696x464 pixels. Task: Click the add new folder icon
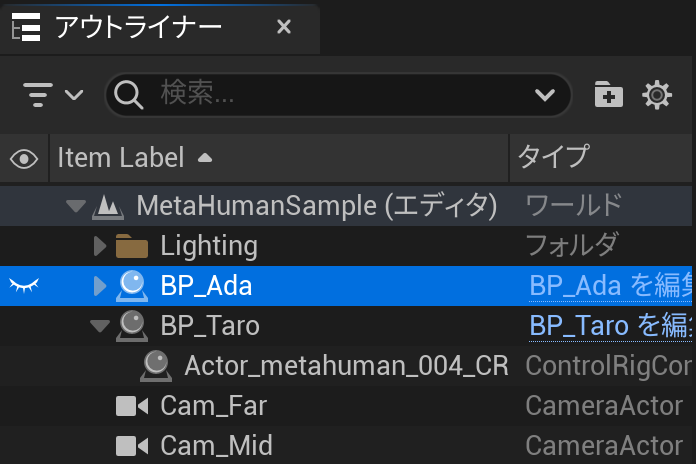point(608,95)
